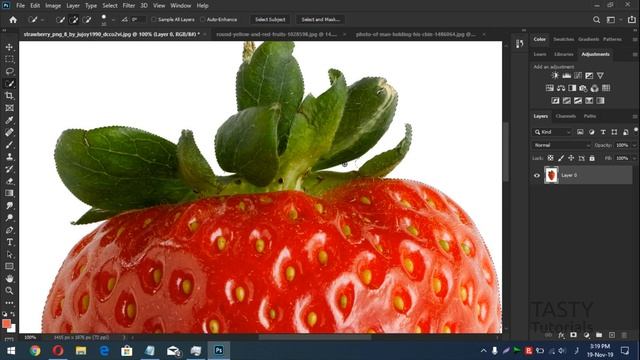Image resolution: width=640 pixels, height=360 pixels.
Task: Select the Horizontal Type tool
Action: coord(9,242)
